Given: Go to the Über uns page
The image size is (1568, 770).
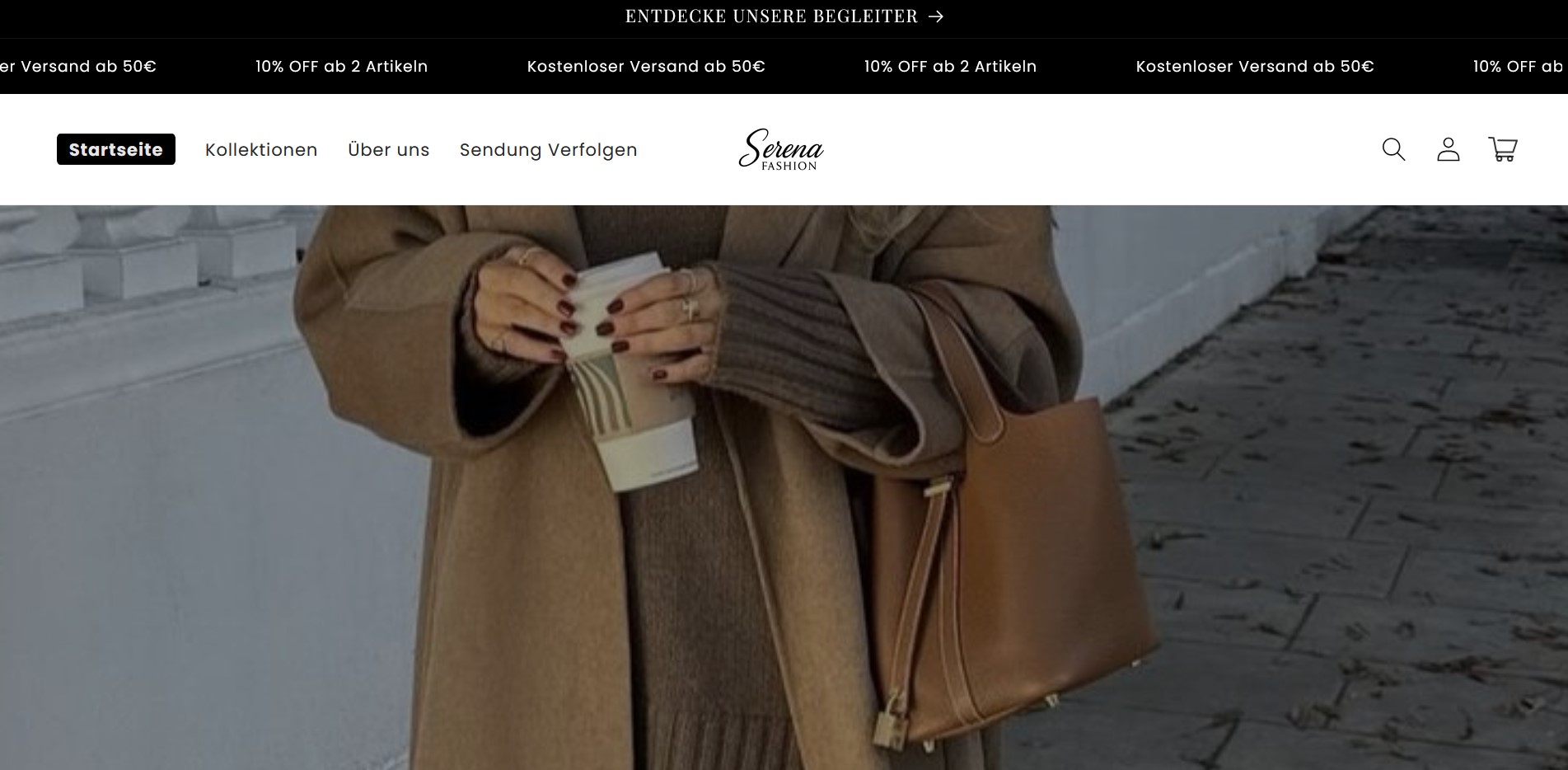Looking at the screenshot, I should pos(389,150).
